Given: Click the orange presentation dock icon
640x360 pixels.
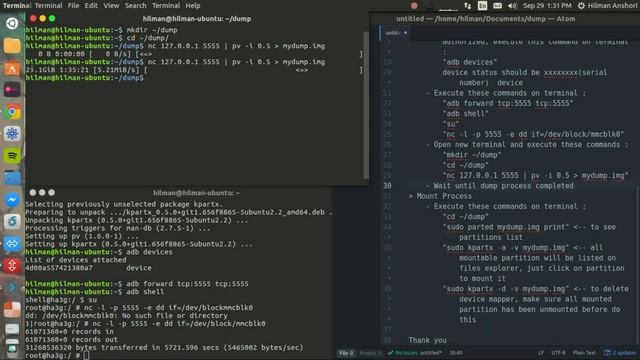Looking at the screenshot, I should 12,309.
